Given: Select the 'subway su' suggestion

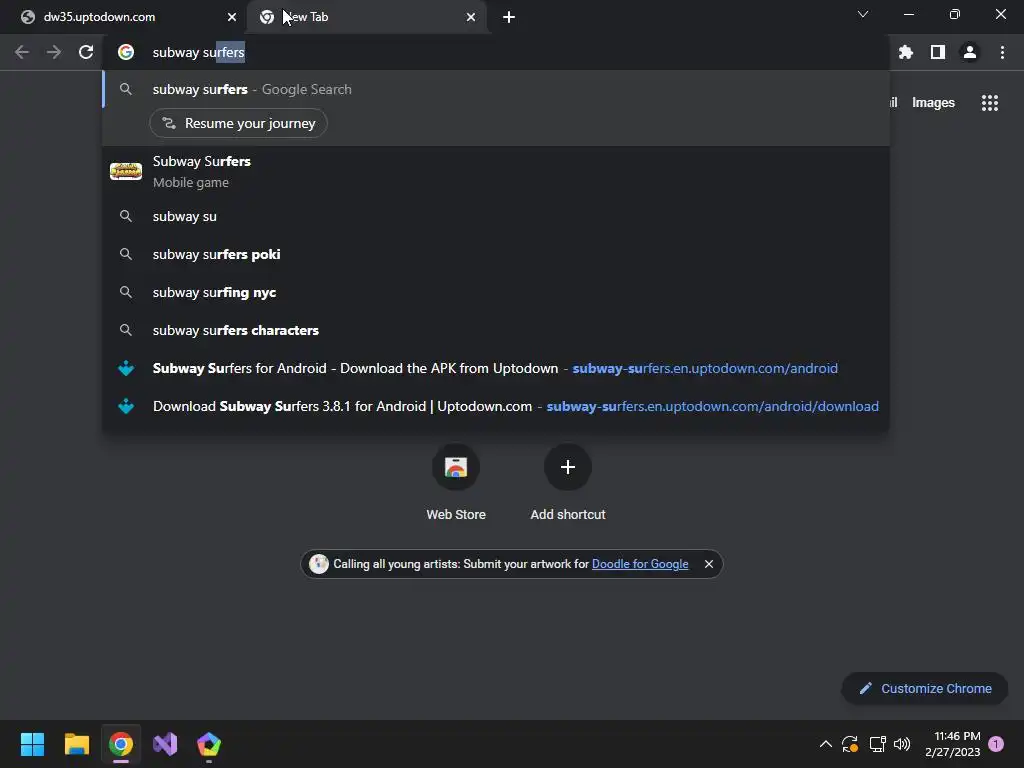Looking at the screenshot, I should (x=496, y=216).
